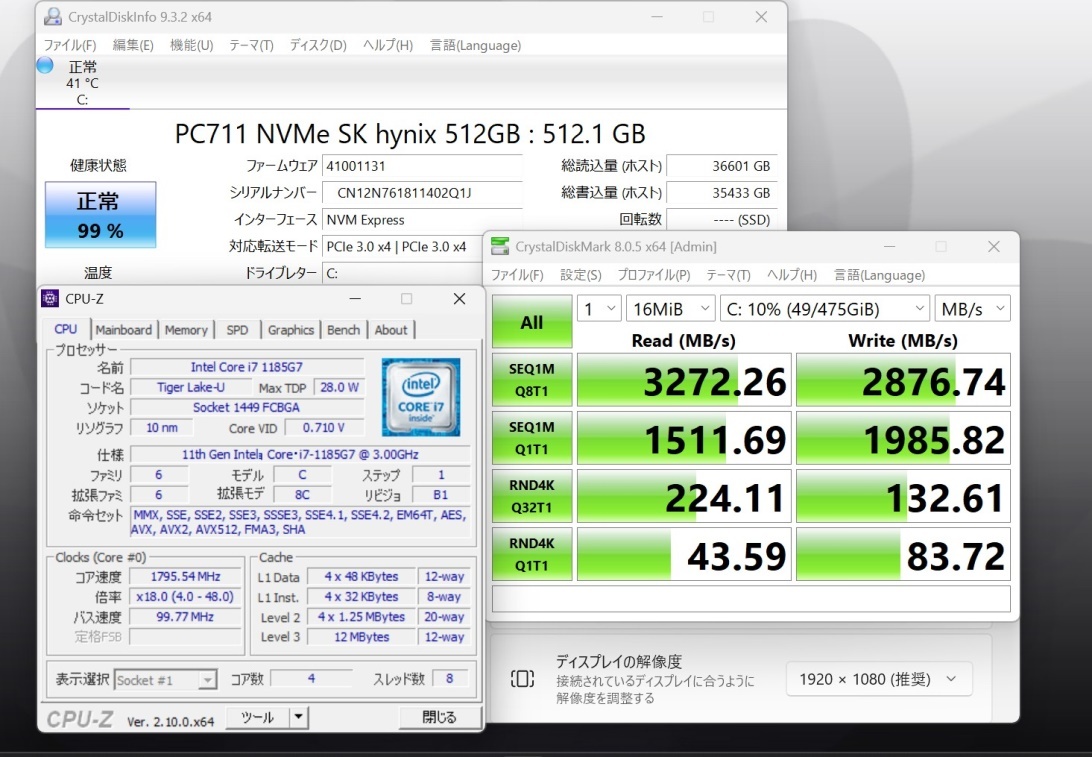
Task: Switch to the Graphics tab in CPU-Z
Action: click(x=291, y=330)
